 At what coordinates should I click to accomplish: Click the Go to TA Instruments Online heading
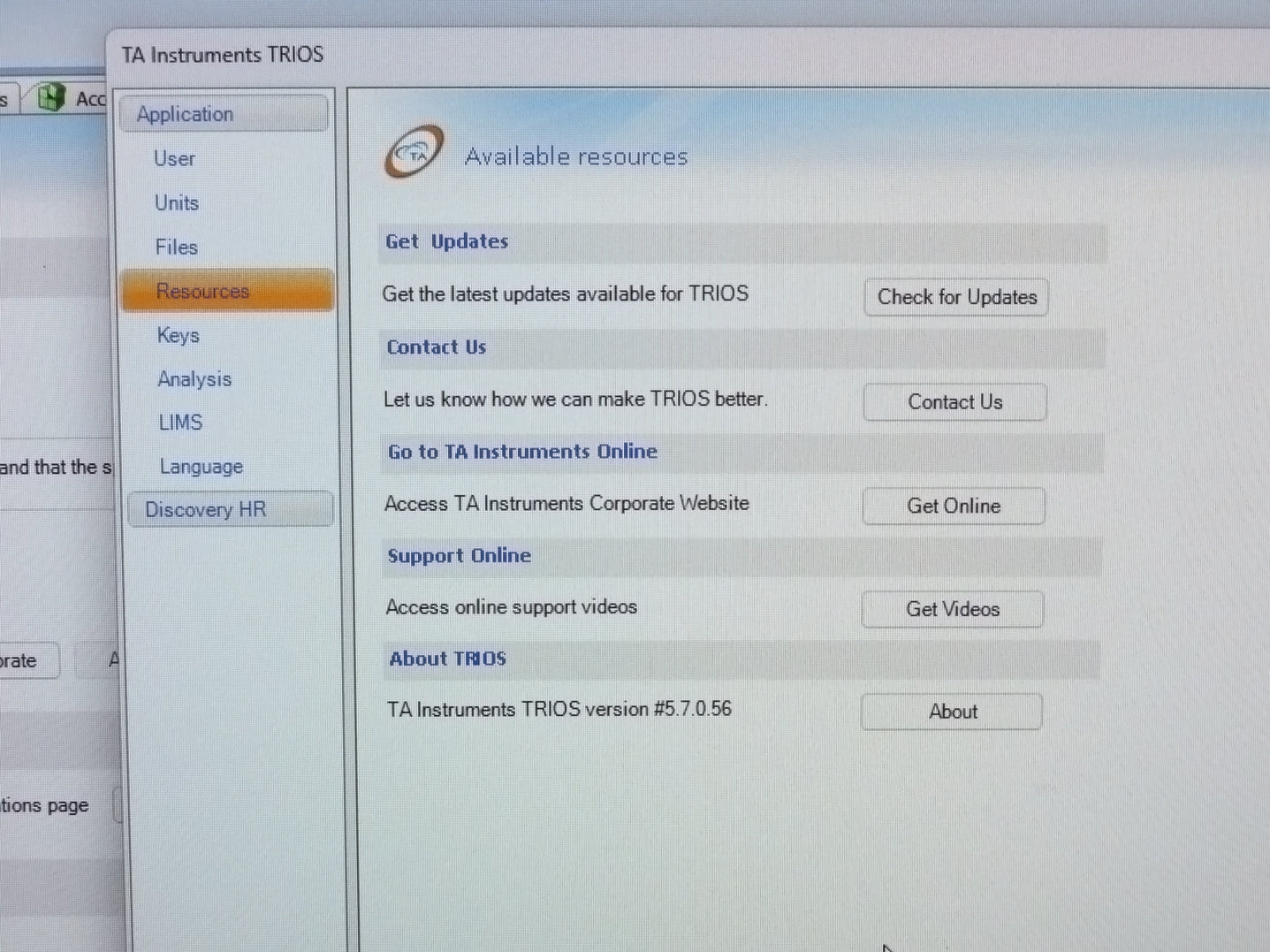(x=523, y=452)
